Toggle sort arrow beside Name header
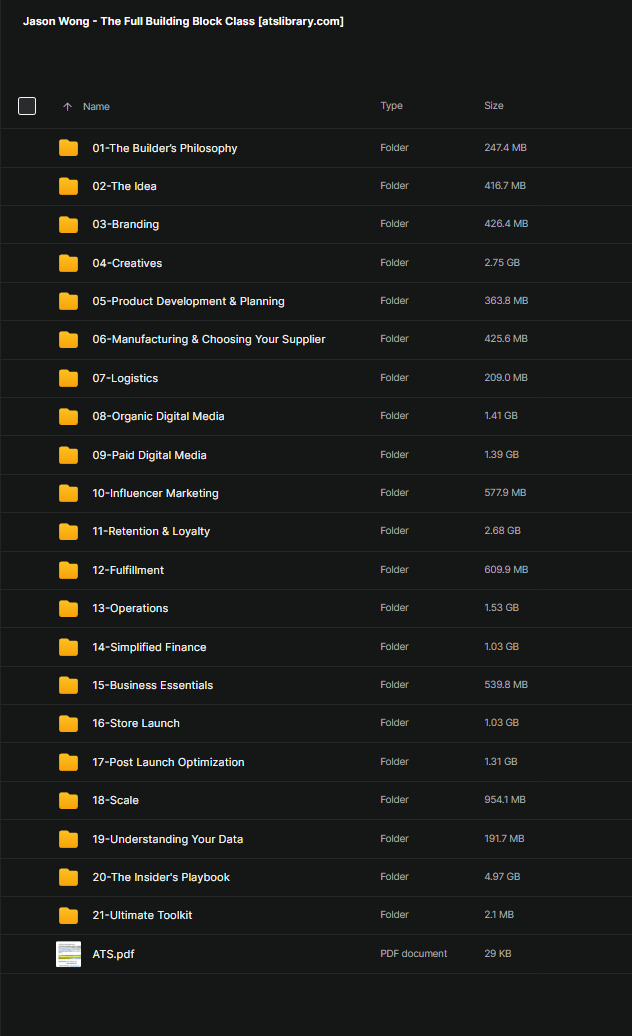 point(67,106)
